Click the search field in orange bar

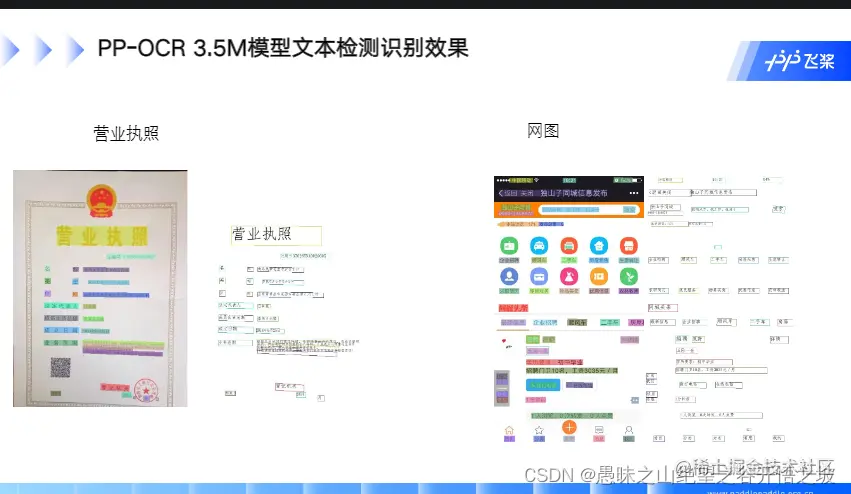[588, 210]
